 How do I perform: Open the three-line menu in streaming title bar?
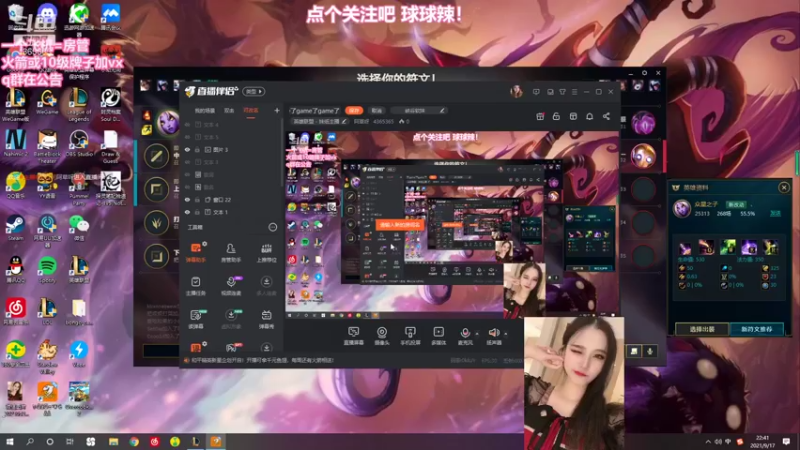click(574, 92)
